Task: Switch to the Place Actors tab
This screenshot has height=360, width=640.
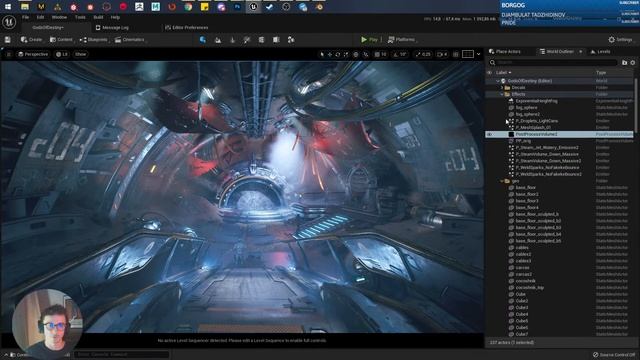Action: pos(504,51)
